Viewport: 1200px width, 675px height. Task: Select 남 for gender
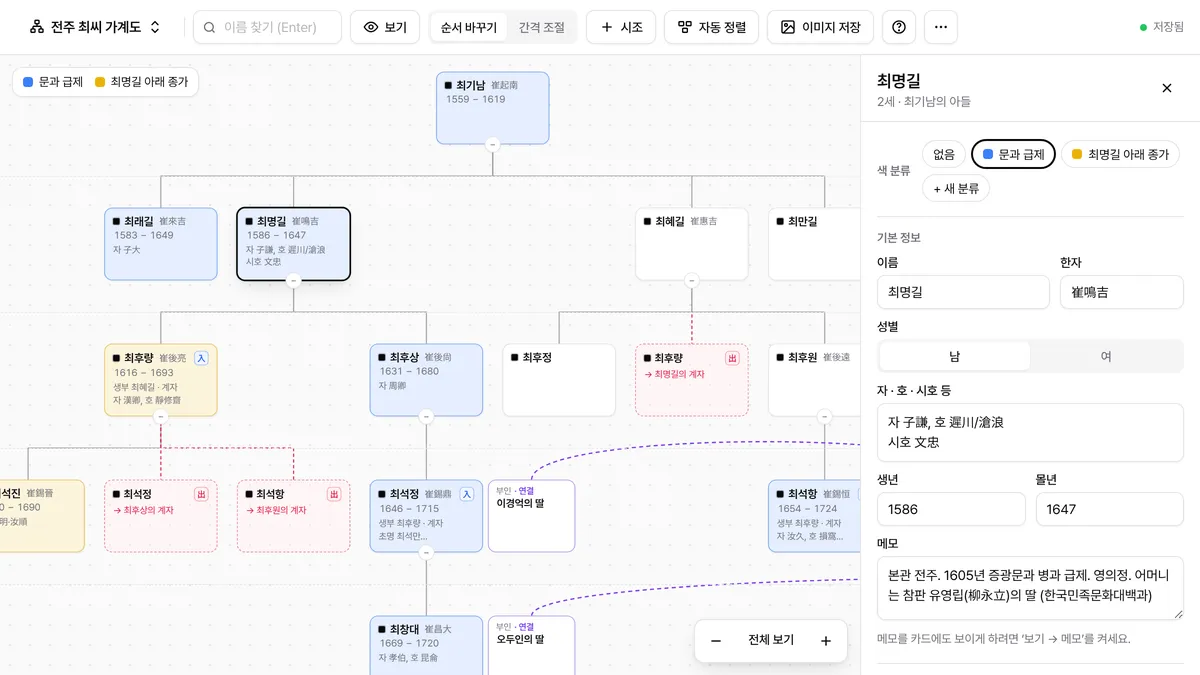pyautogui.click(x=954, y=356)
